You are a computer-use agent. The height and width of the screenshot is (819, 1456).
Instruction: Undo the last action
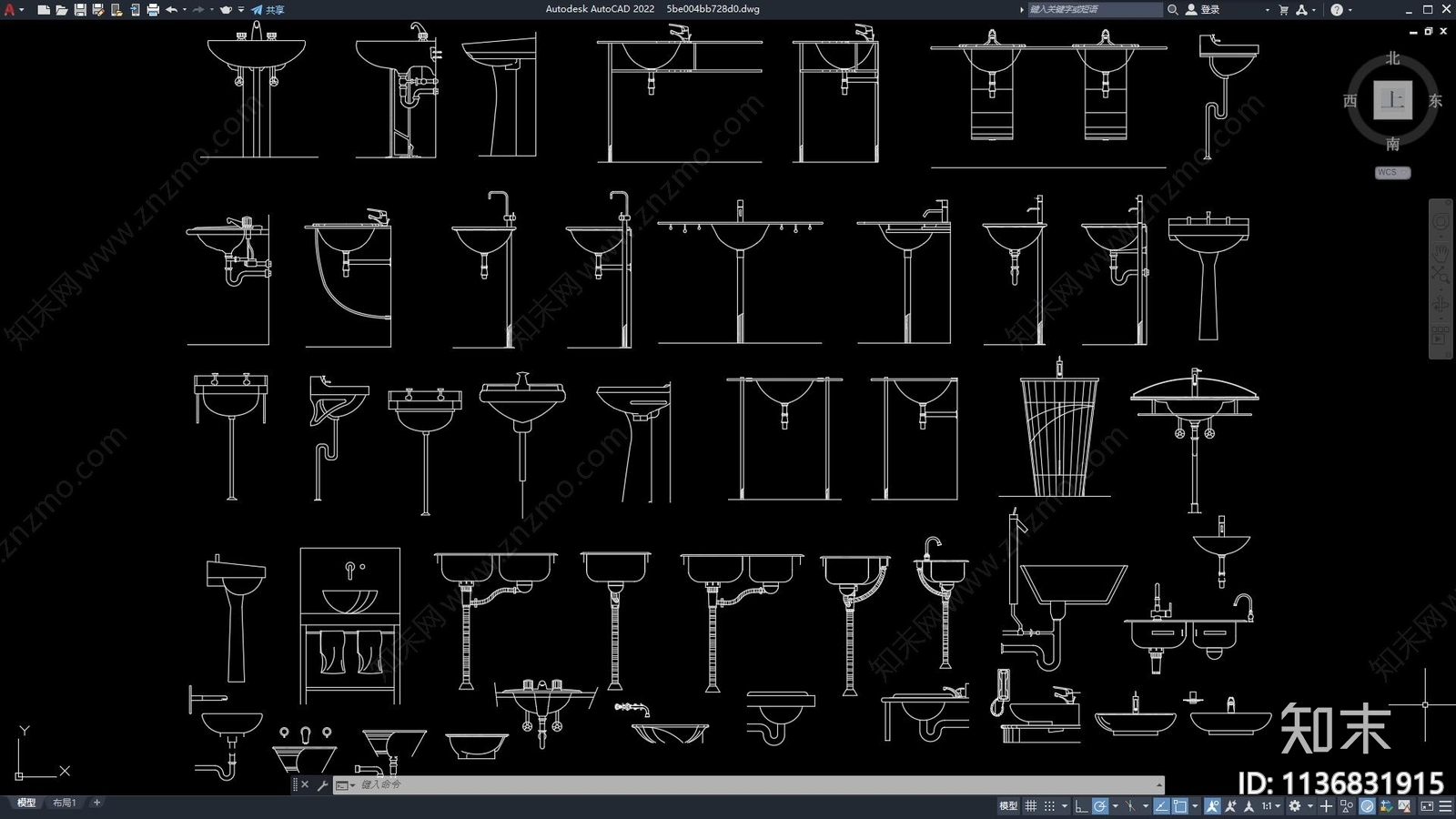(171, 9)
